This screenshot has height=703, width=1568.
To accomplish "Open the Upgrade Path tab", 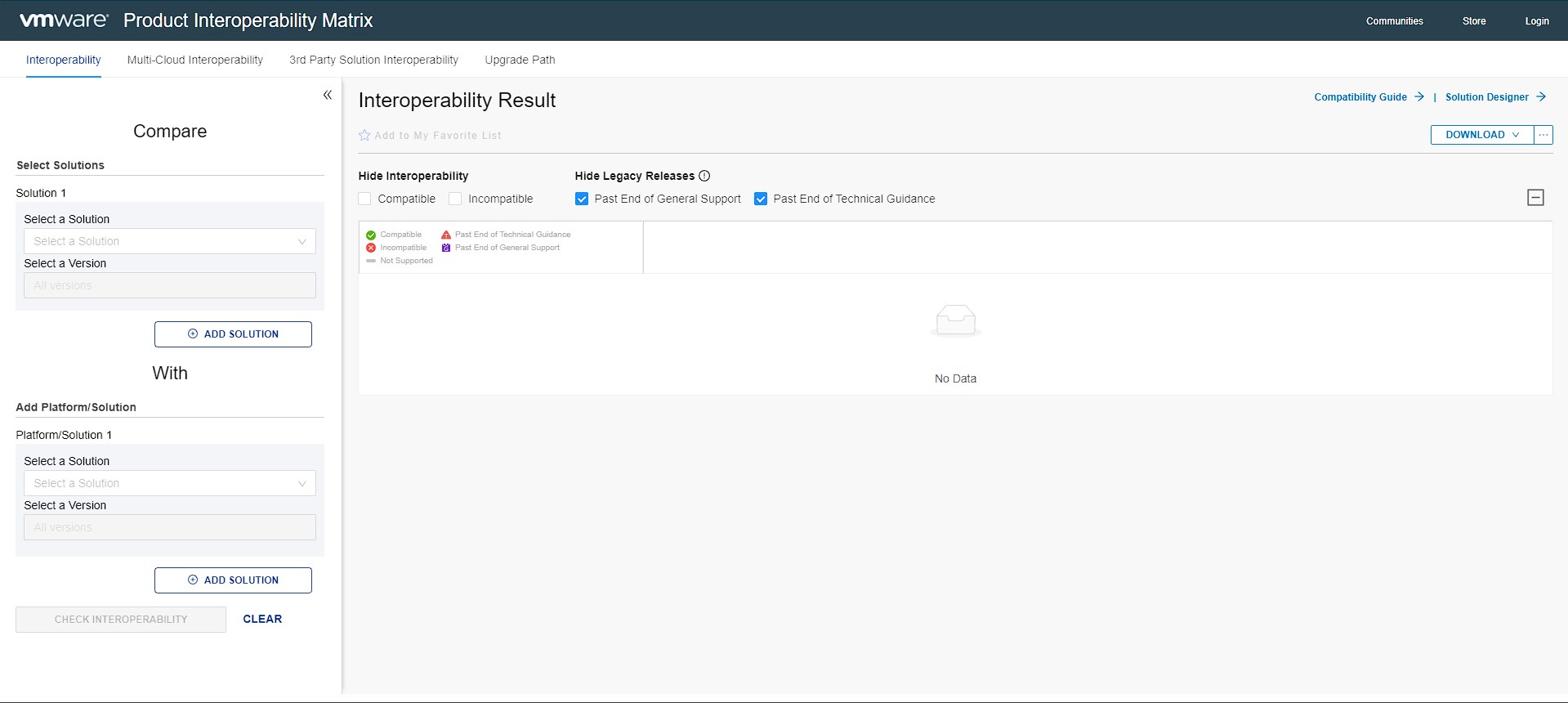I will coord(520,60).
